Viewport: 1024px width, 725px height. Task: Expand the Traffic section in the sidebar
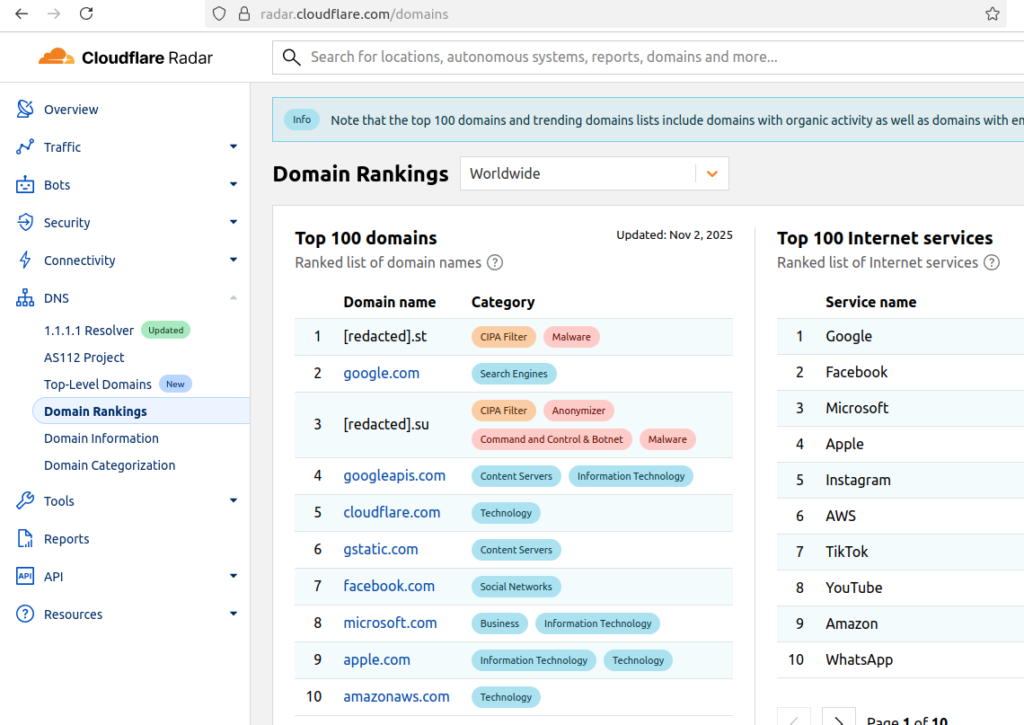[233, 147]
